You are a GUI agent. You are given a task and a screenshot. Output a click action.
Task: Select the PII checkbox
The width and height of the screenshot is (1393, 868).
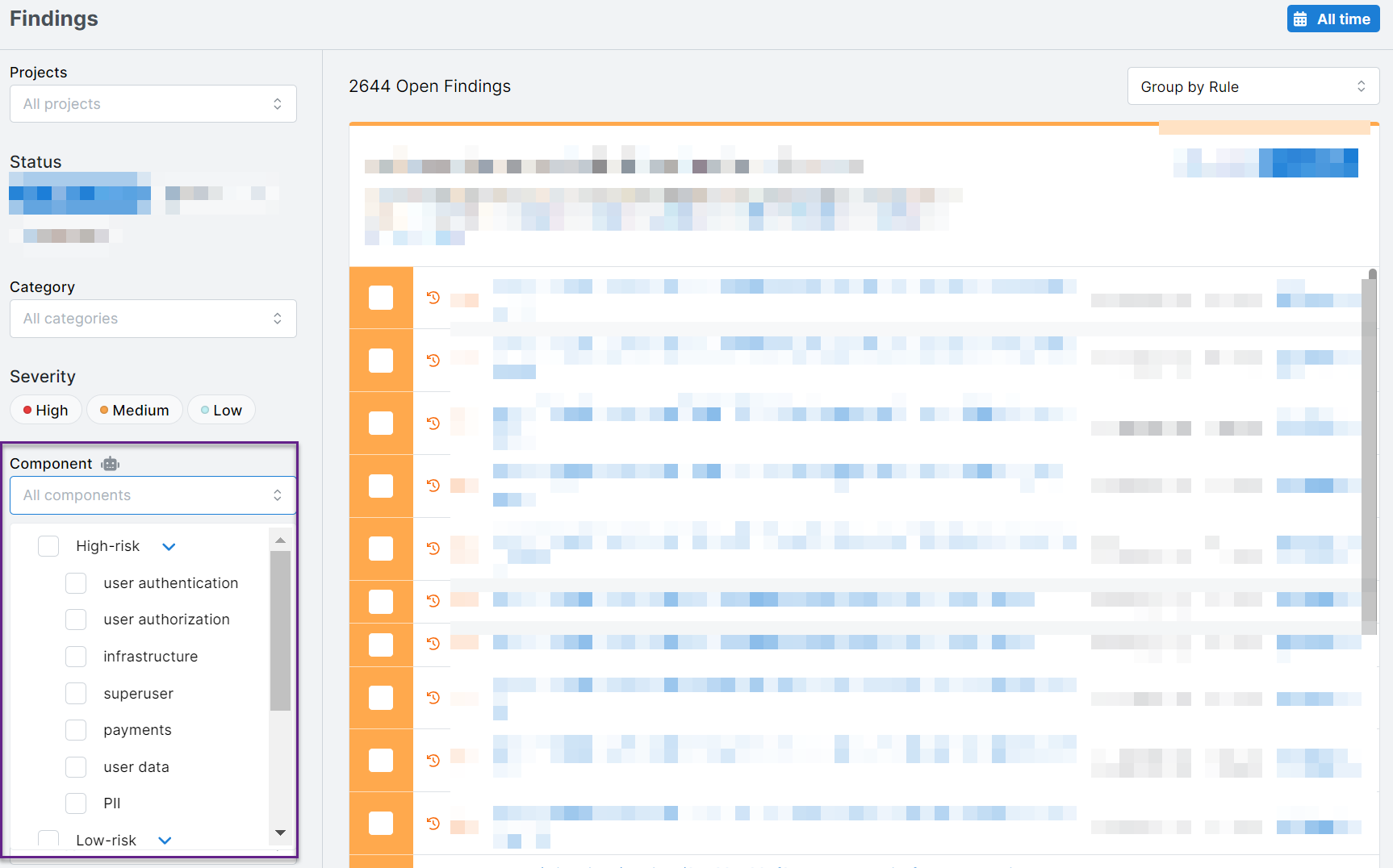coord(76,803)
